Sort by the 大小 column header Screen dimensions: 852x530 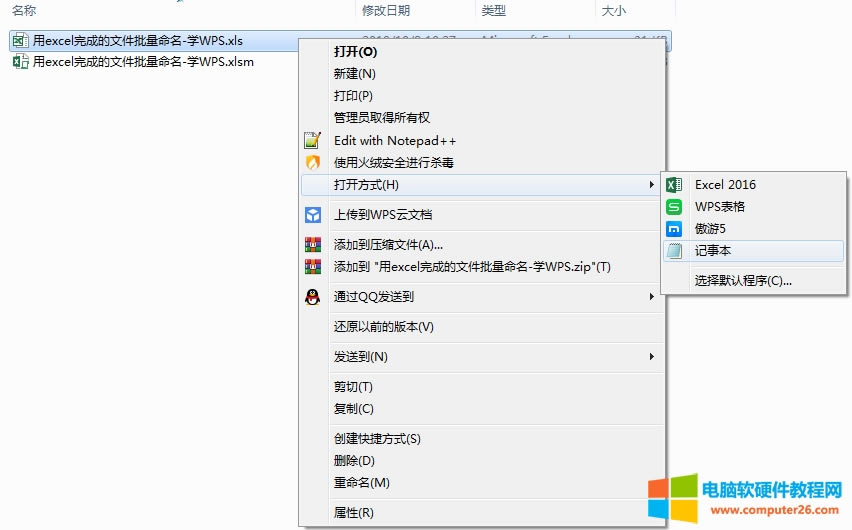(613, 10)
